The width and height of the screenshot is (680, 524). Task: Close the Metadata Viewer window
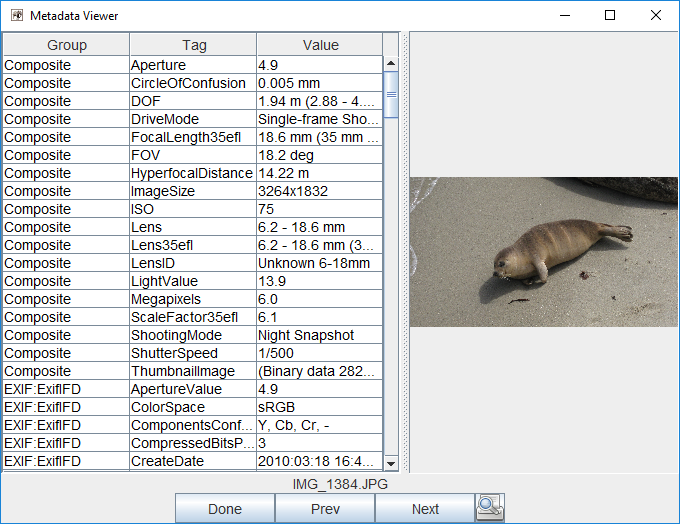tap(655, 15)
